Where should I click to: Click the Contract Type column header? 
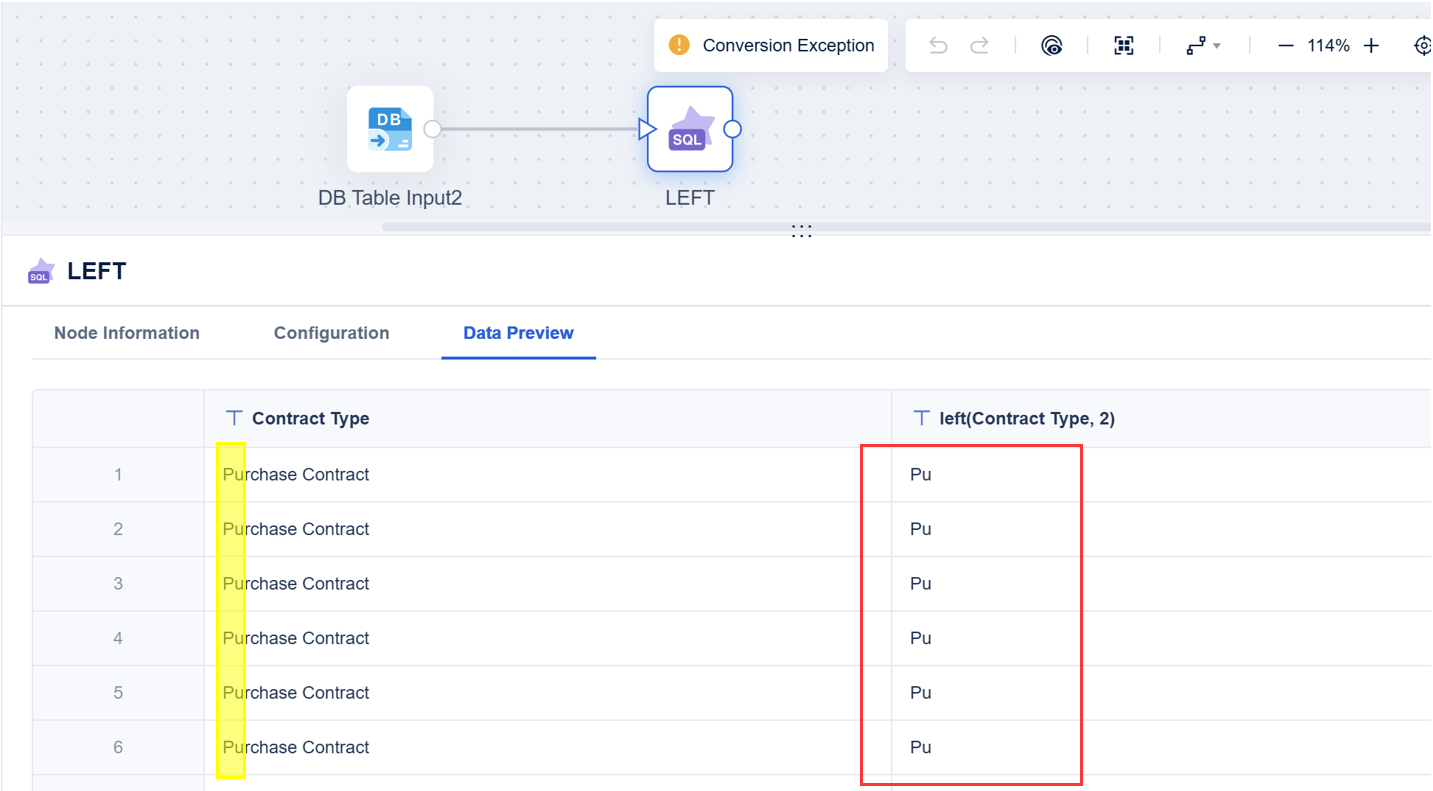(x=310, y=419)
